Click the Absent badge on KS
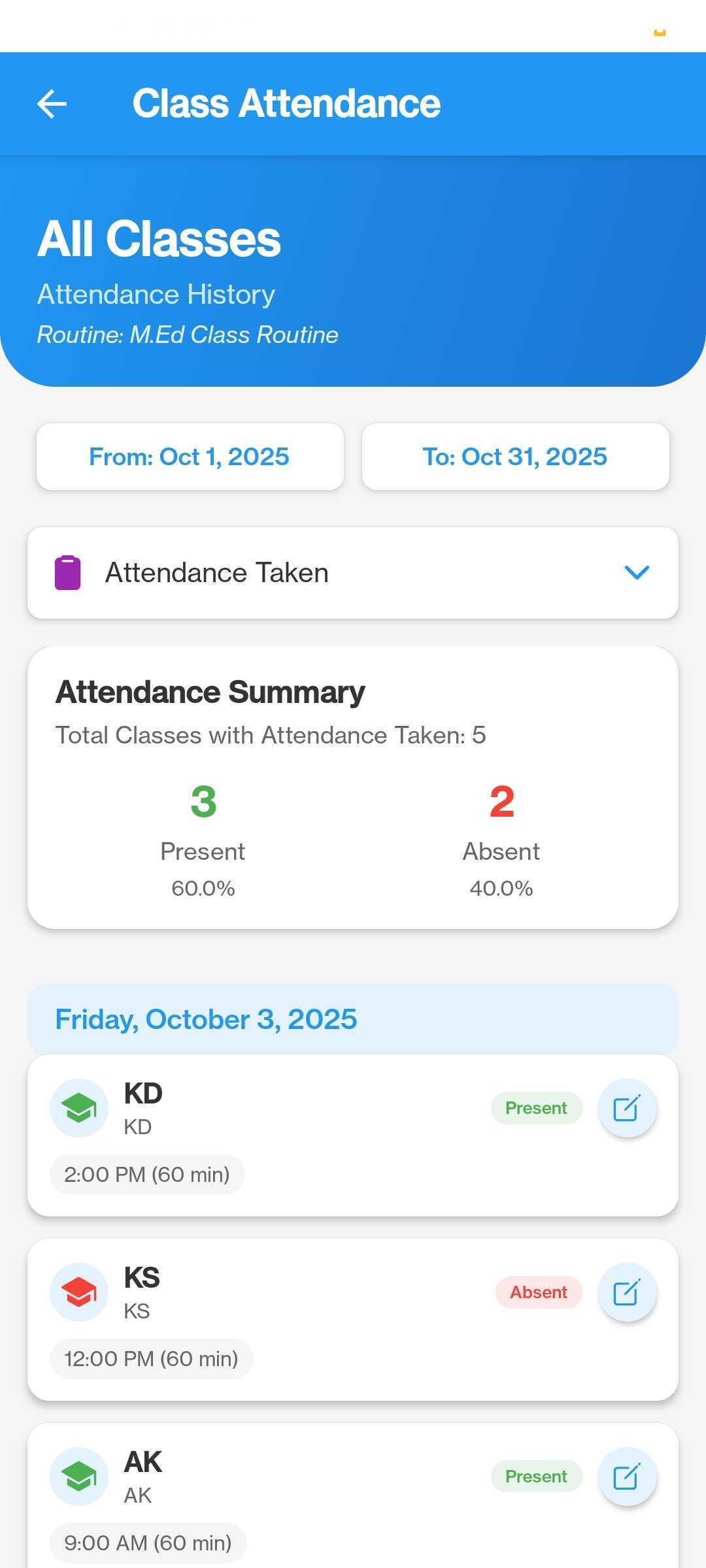 [539, 1292]
